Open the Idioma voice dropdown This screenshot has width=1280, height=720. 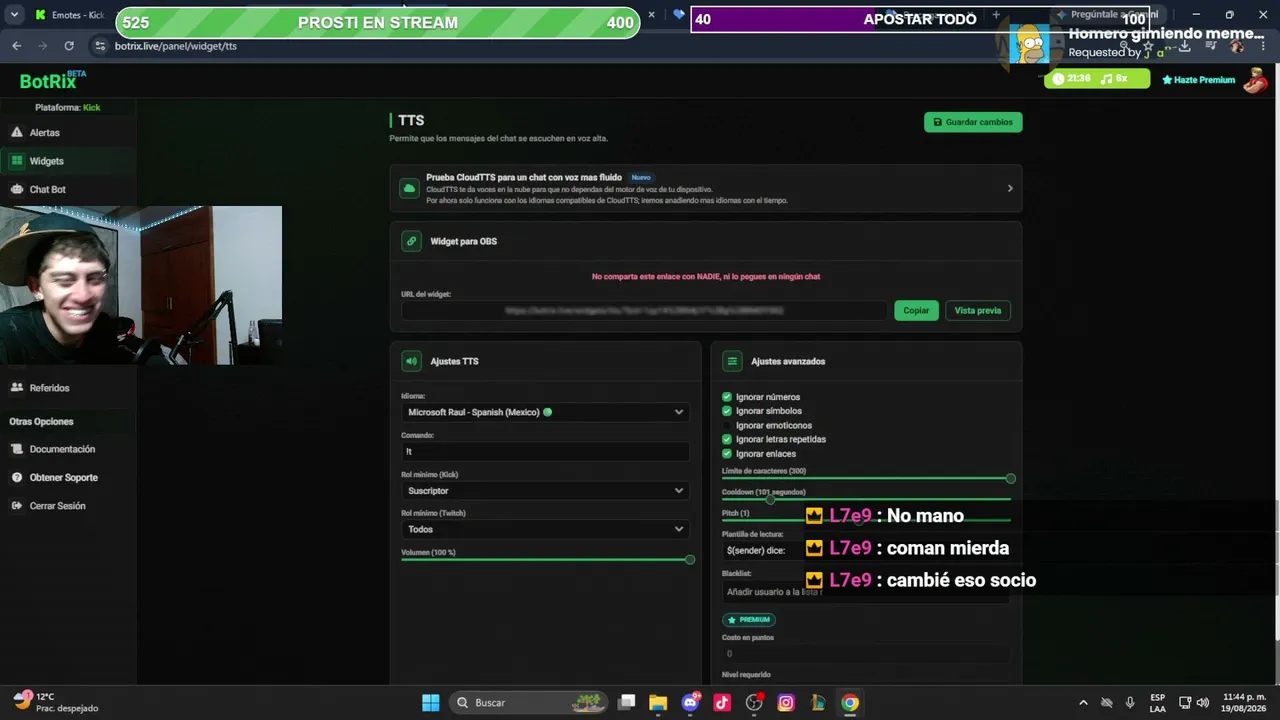point(546,412)
